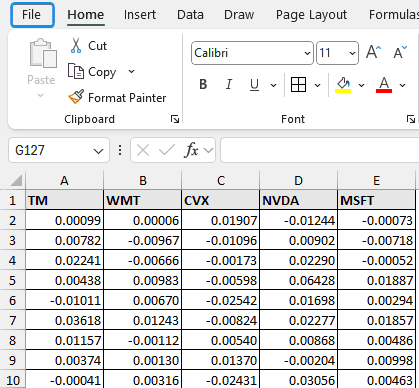Expand the Borders dropdown arrow
This screenshot has width=419, height=388.
[x=318, y=85]
